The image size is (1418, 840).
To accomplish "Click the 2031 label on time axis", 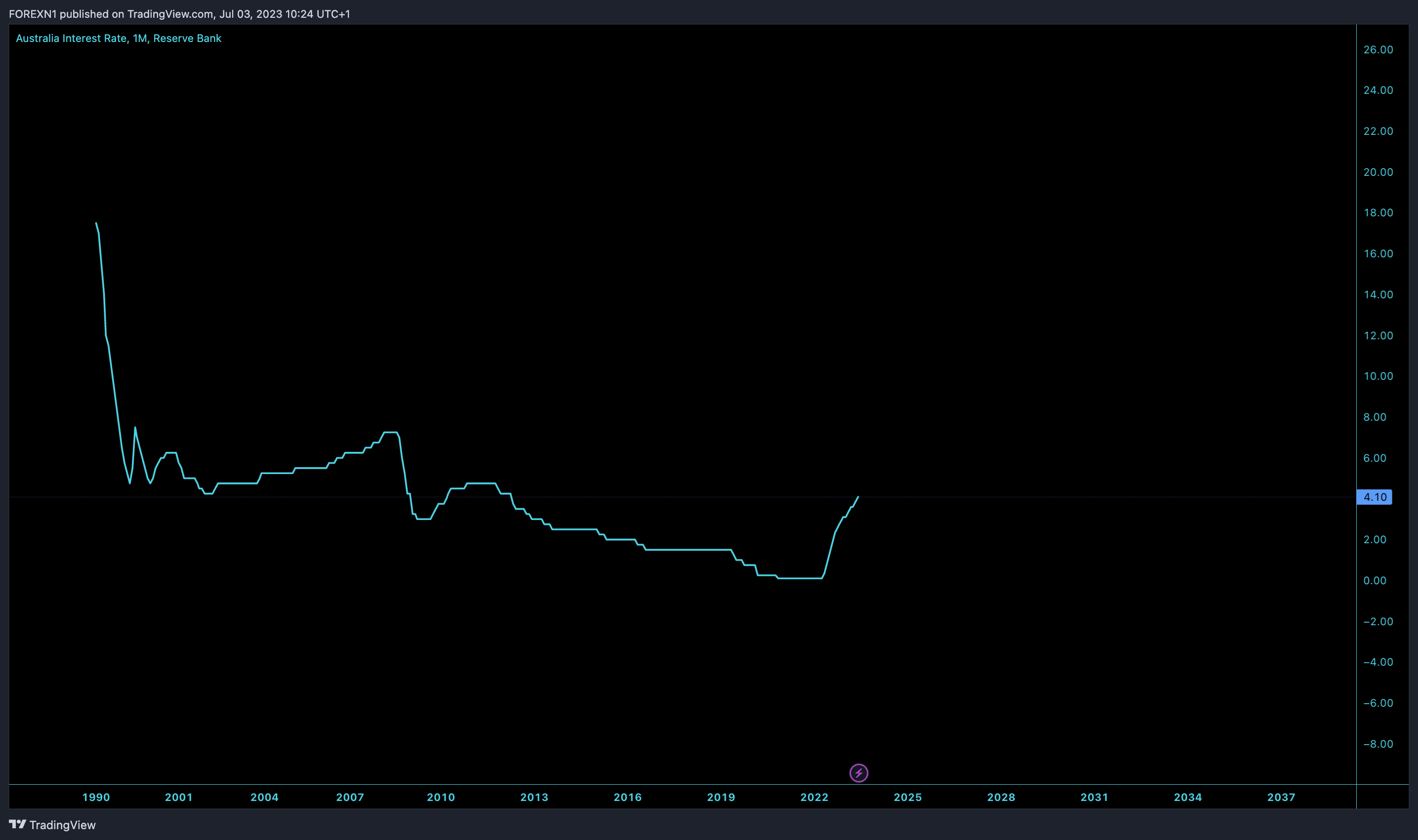I will [x=1094, y=797].
